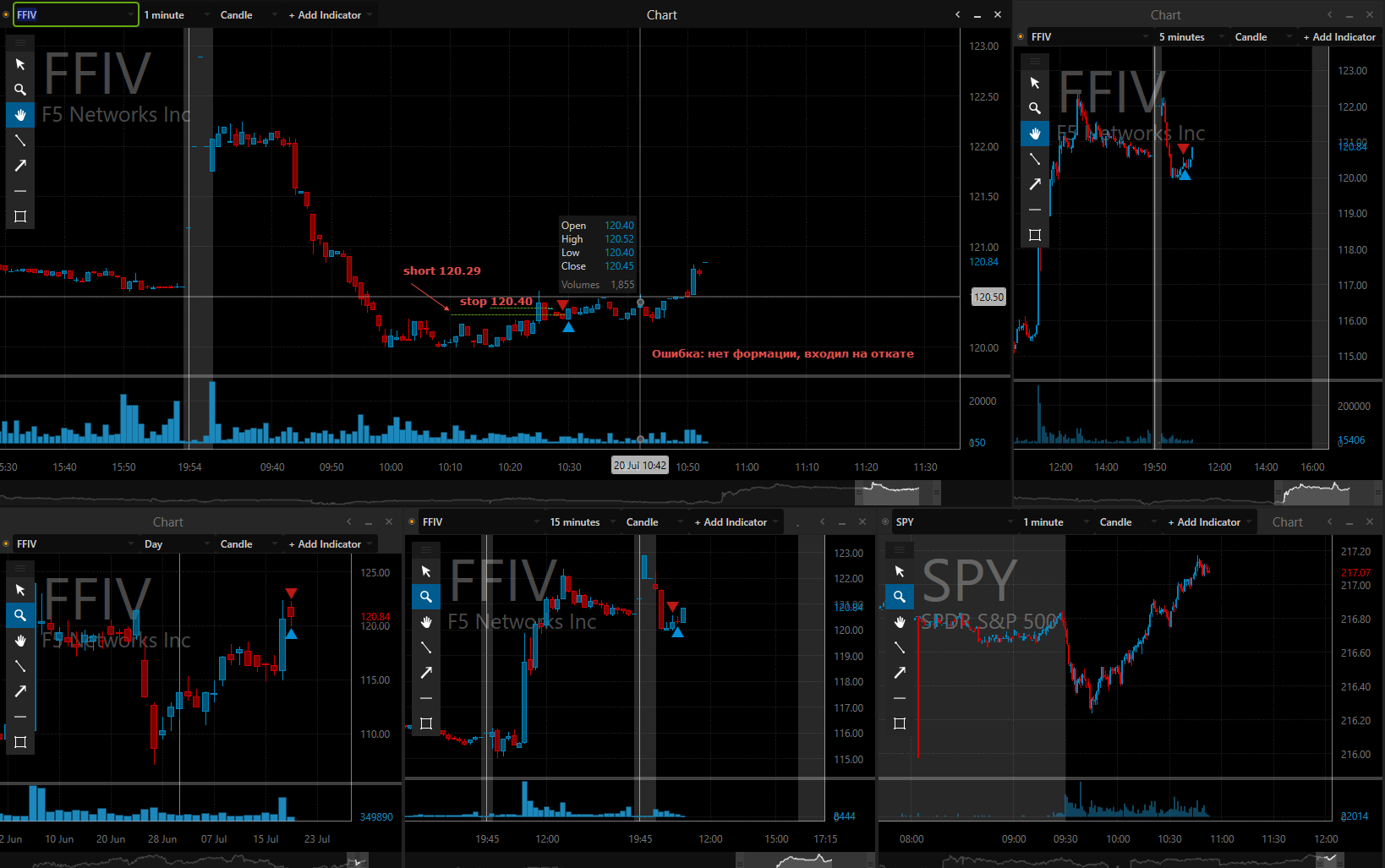Select the zoom tool in the SPY chart
This screenshot has height=868, width=1385.
pos(900,597)
